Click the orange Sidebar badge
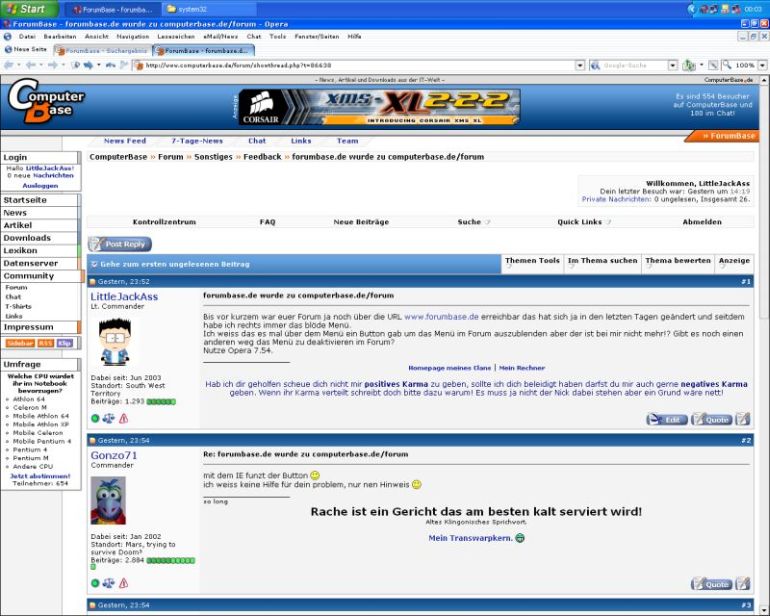 coord(20,343)
